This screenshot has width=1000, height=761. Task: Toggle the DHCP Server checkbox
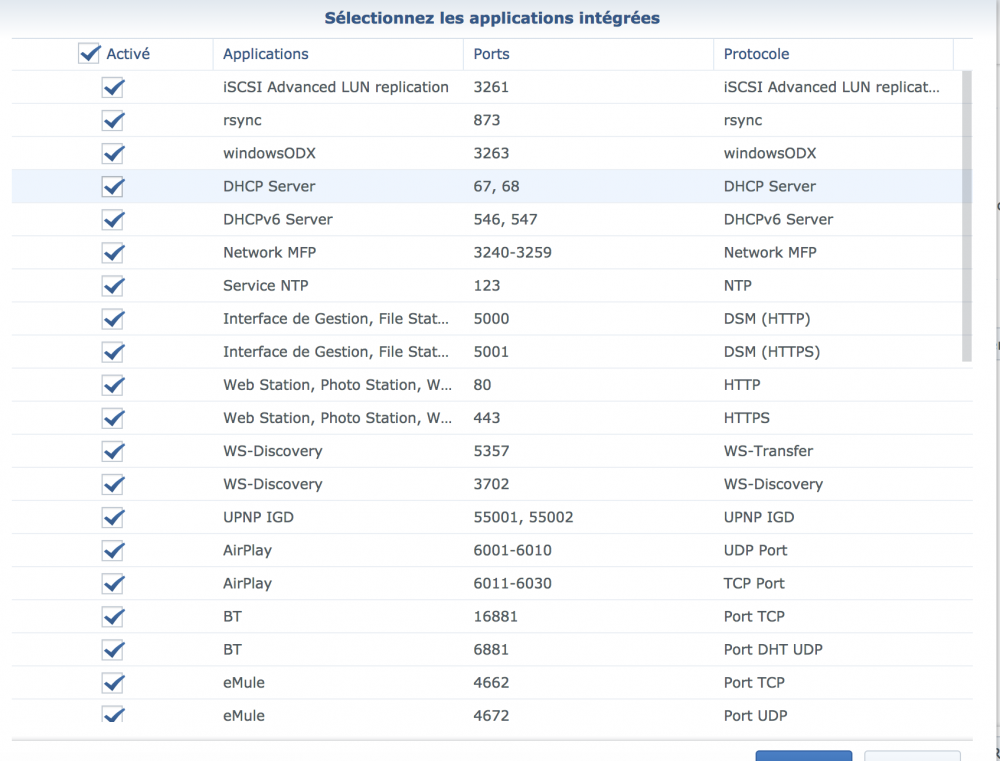click(113, 187)
